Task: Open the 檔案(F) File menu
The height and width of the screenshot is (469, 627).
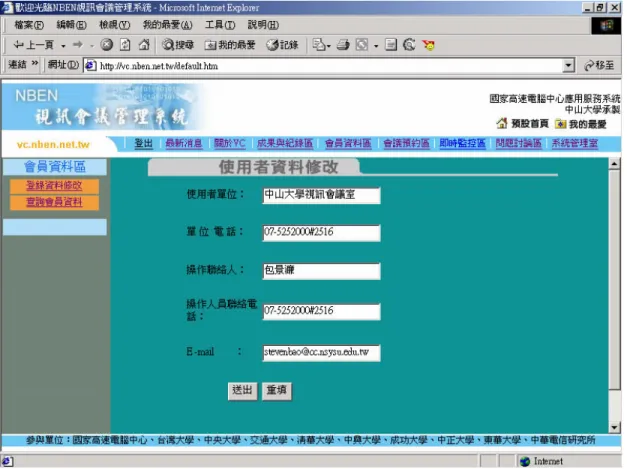Action: click(29, 25)
